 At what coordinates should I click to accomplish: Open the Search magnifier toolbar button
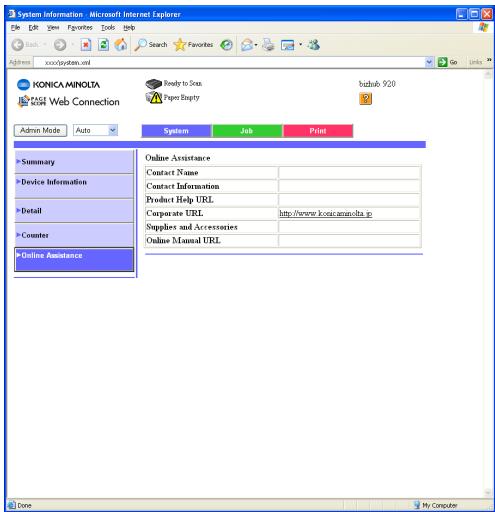(x=151, y=45)
